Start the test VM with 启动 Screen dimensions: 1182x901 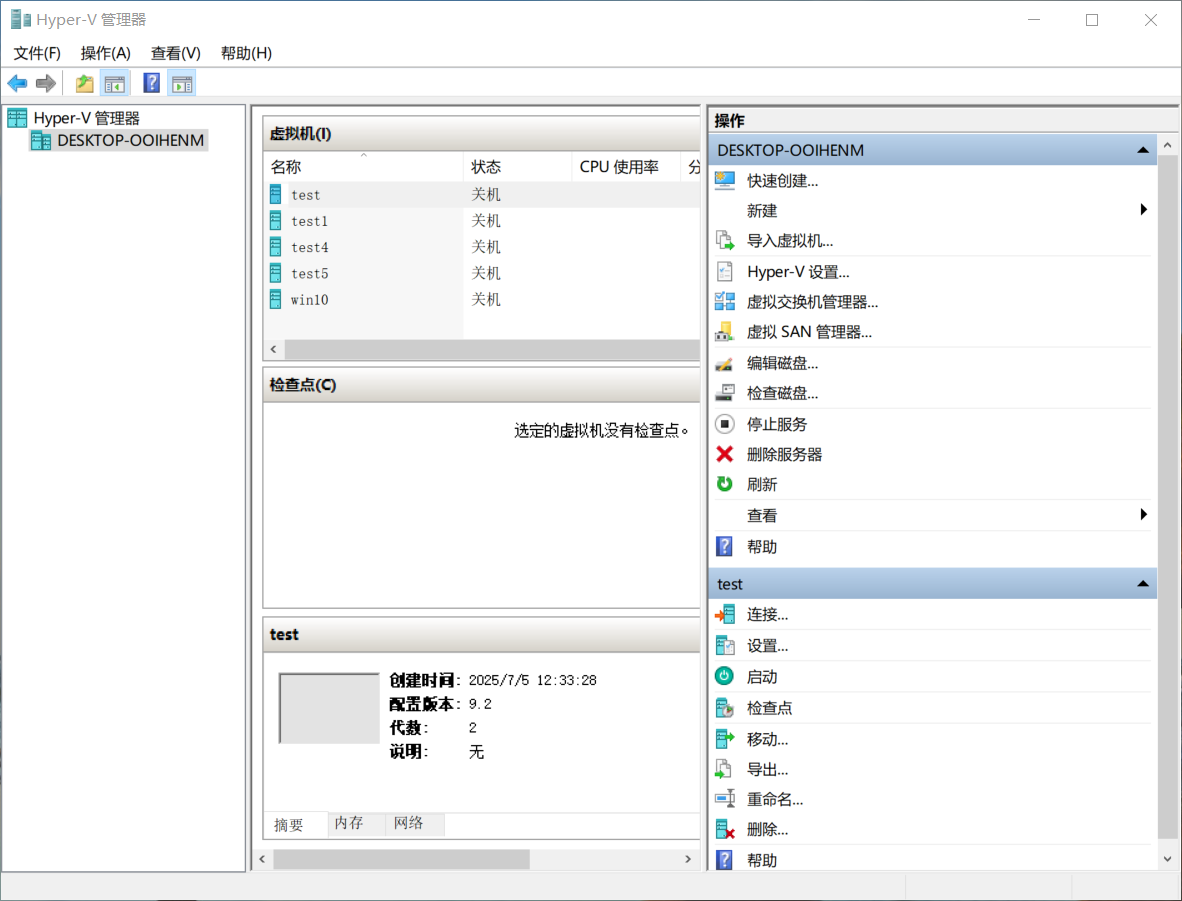[x=761, y=677]
